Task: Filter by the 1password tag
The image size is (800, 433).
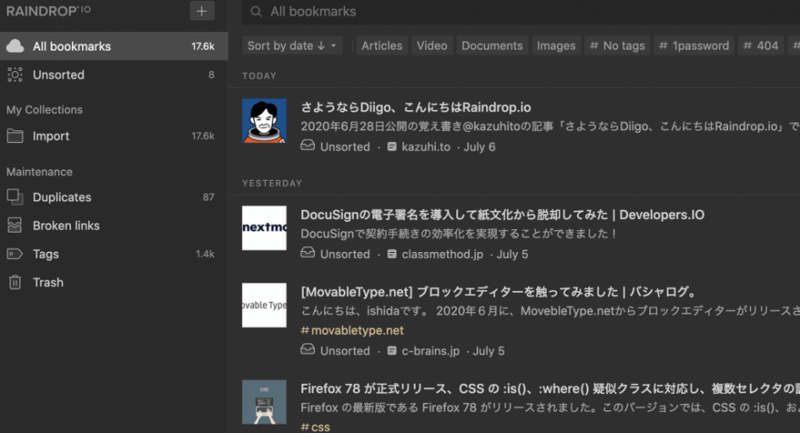Action: pos(694,46)
